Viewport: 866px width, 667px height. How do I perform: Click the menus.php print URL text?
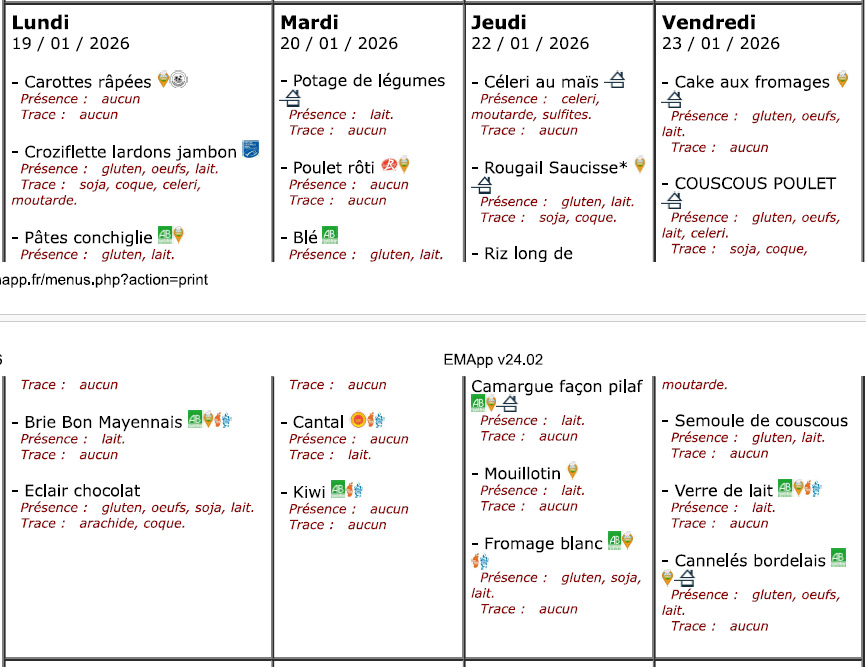tap(104, 280)
